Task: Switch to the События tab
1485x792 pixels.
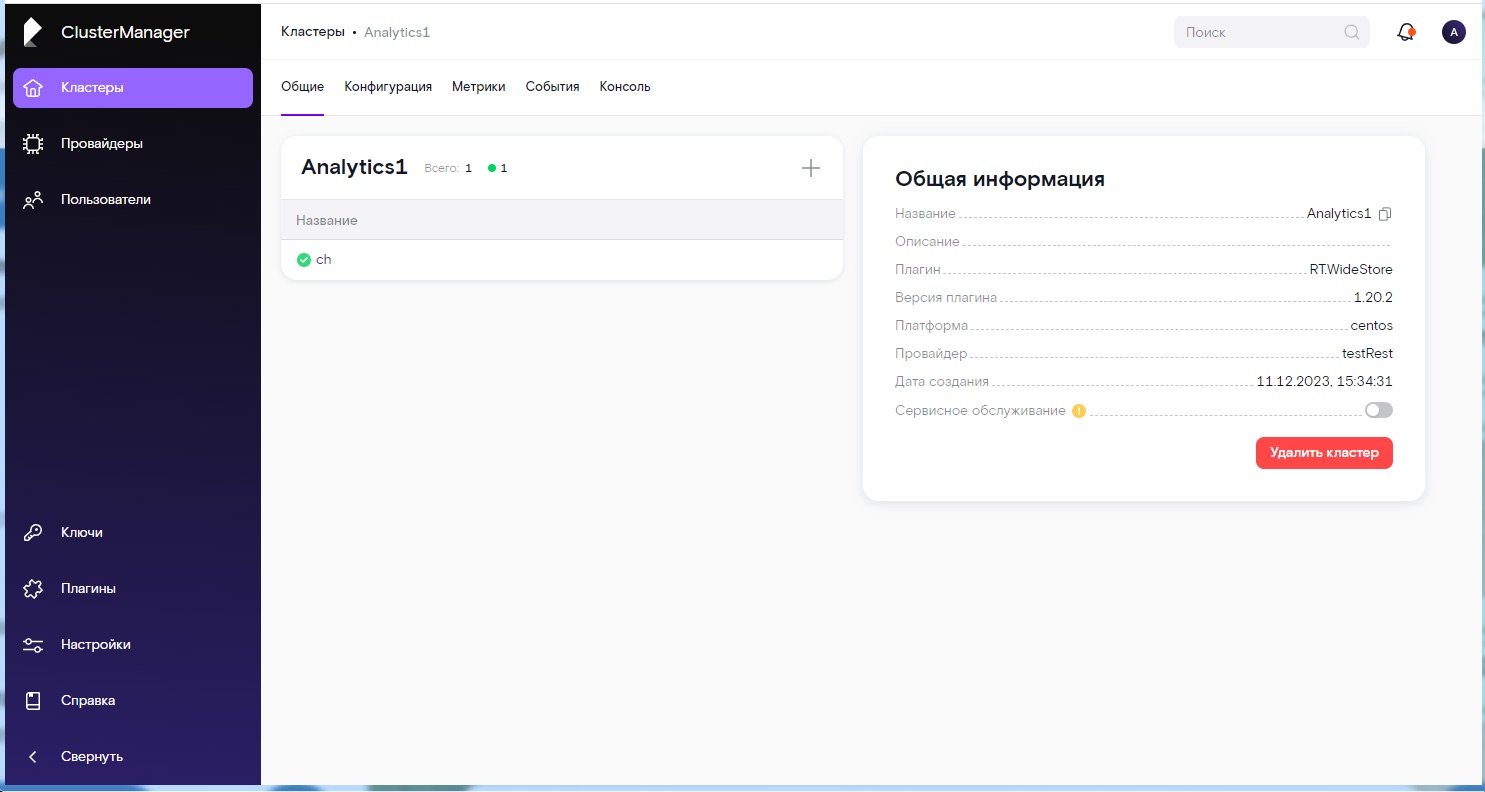Action: click(552, 87)
